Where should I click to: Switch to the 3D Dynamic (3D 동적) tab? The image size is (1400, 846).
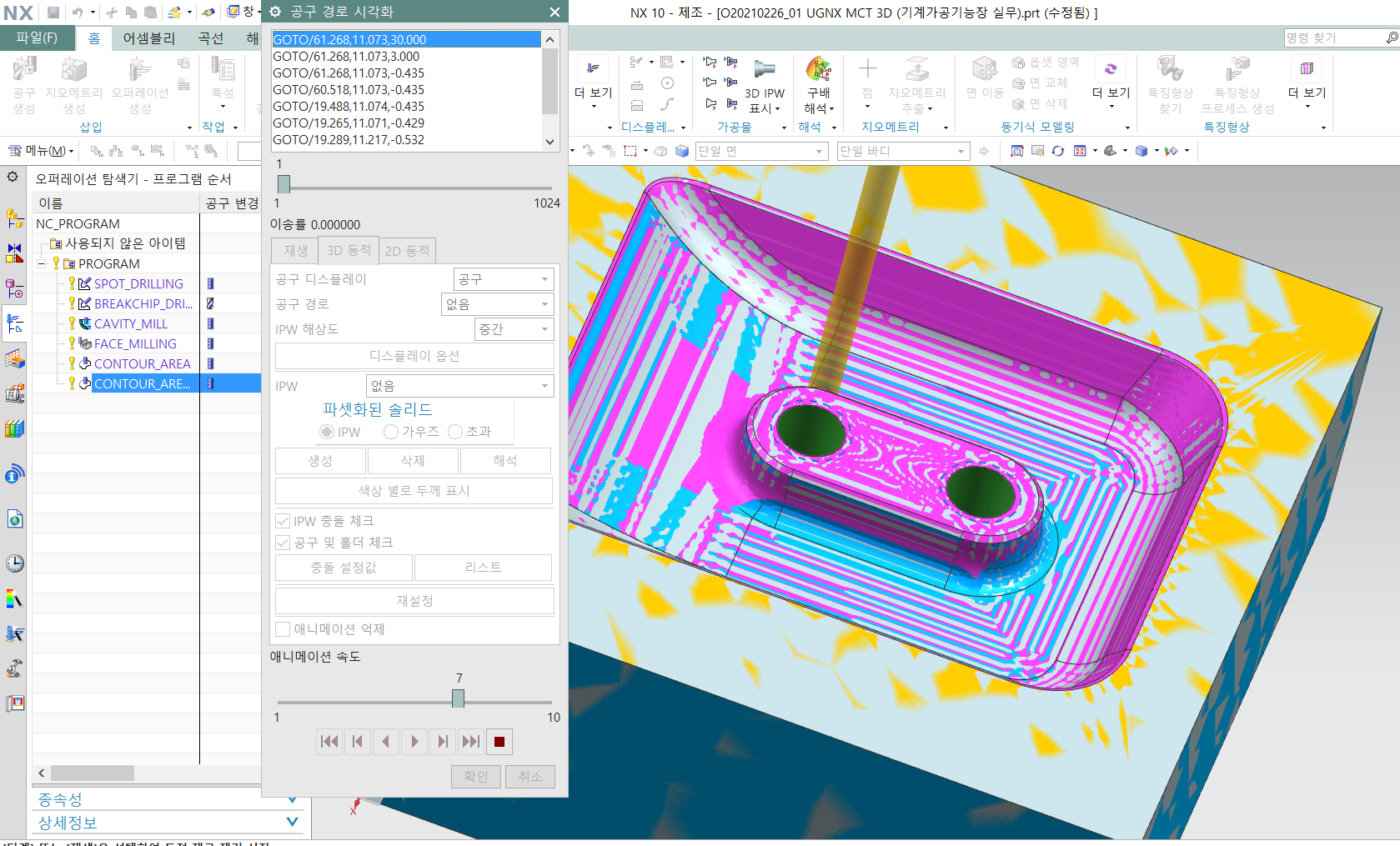pos(349,250)
